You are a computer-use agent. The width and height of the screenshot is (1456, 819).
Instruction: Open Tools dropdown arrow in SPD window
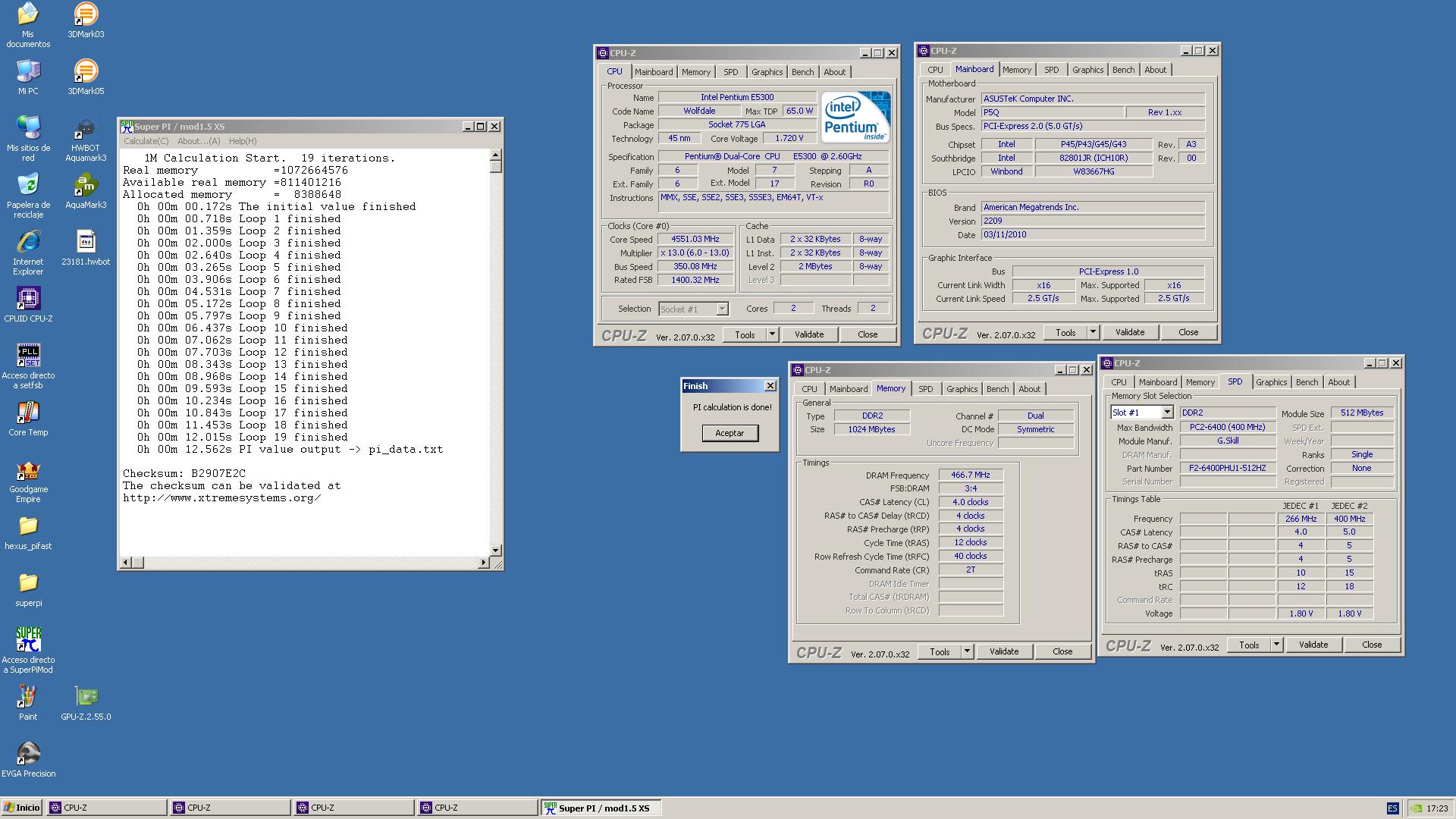tap(1276, 645)
